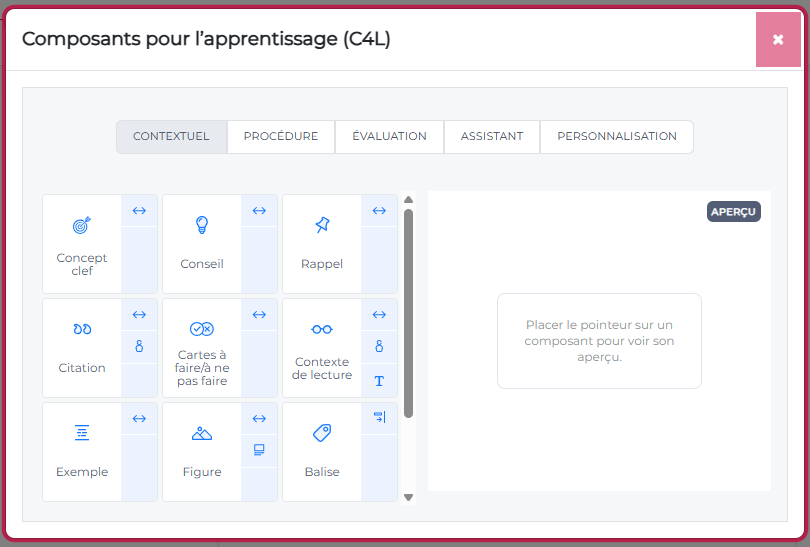
Task: Select the Concept clef component
Action: pos(82,244)
